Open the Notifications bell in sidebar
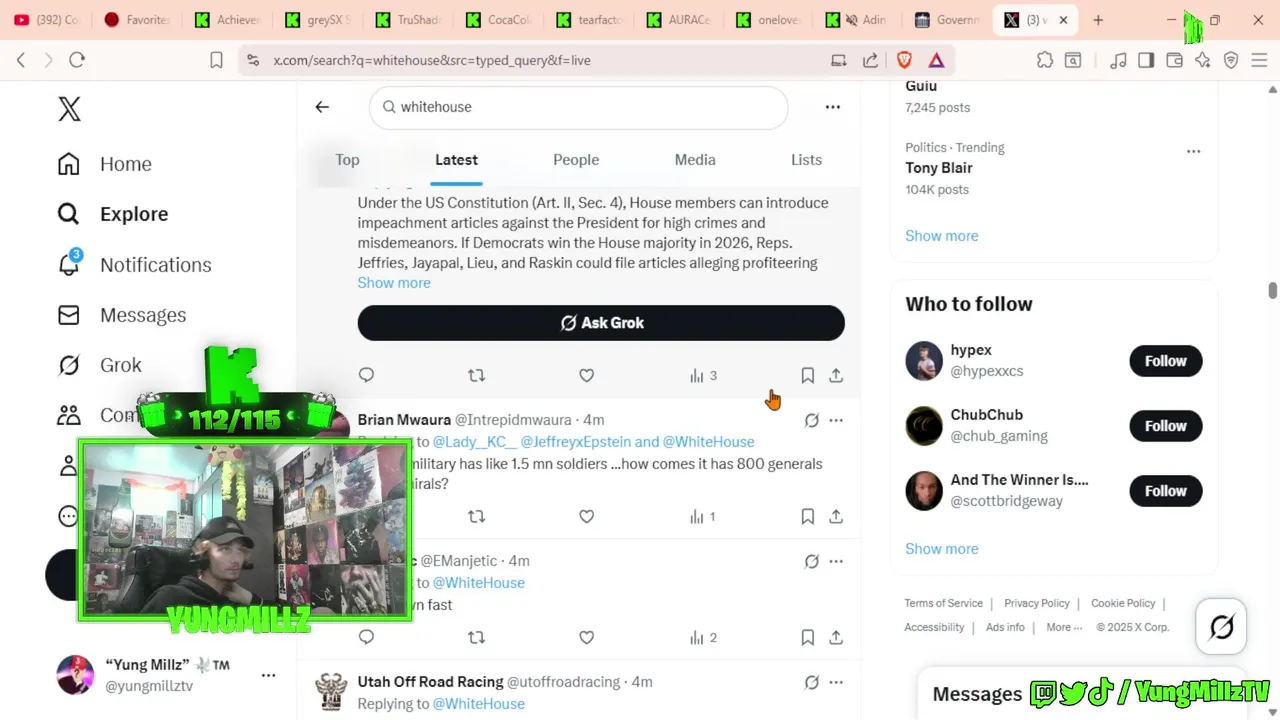The image size is (1280, 720). click(x=68, y=264)
